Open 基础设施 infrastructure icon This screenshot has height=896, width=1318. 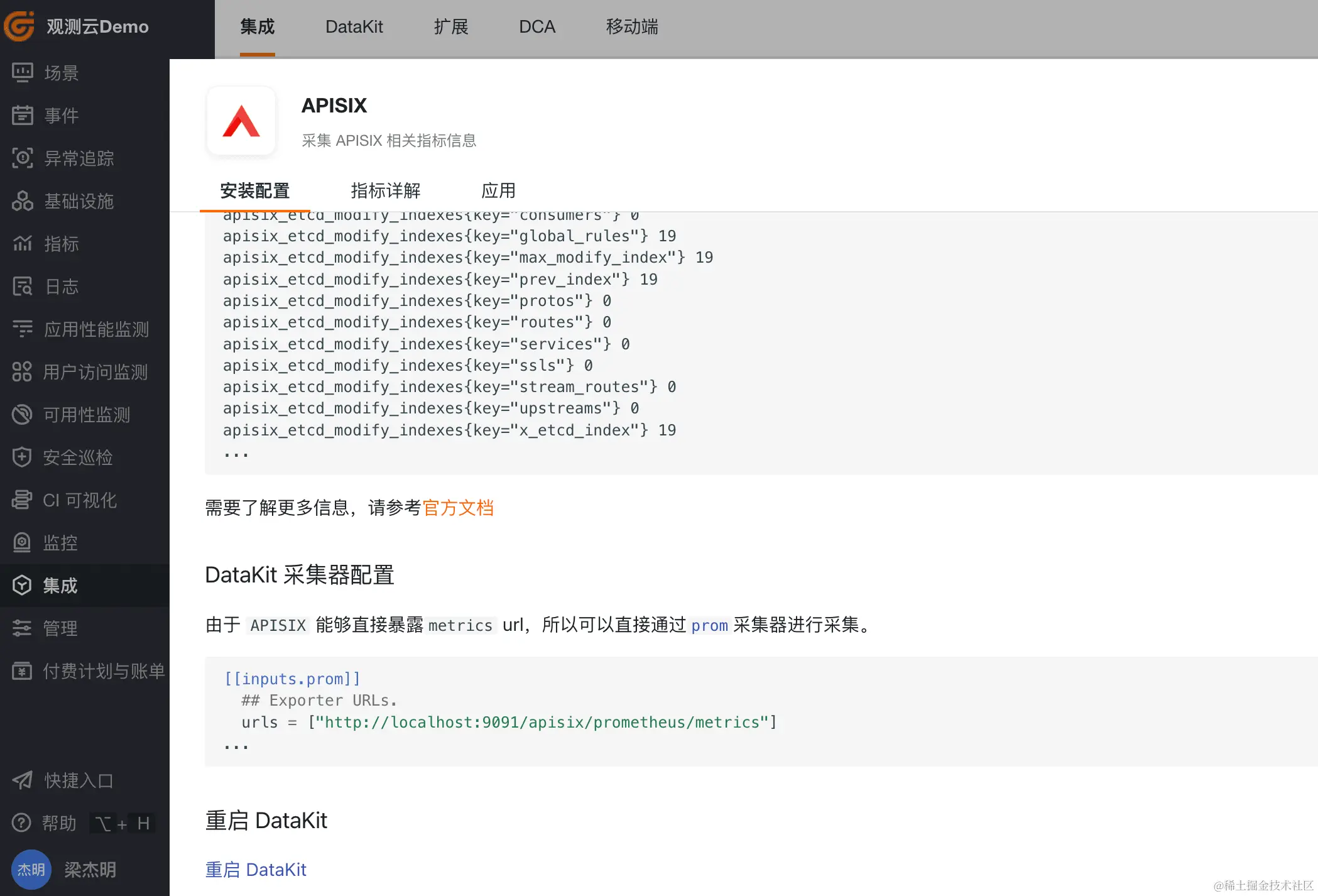tap(23, 201)
